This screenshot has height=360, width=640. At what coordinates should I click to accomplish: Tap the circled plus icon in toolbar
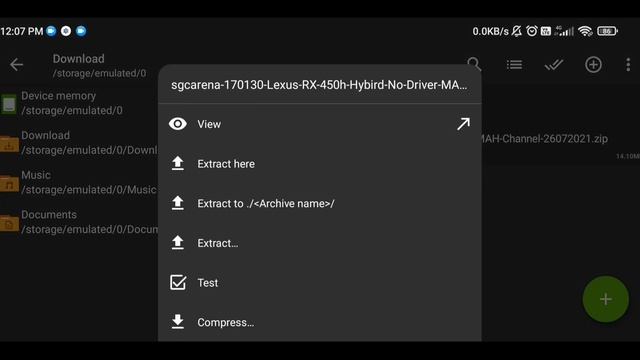593,64
